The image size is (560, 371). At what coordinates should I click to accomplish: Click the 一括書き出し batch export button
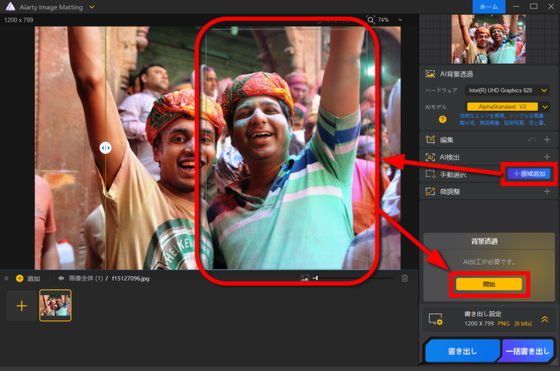(527, 351)
